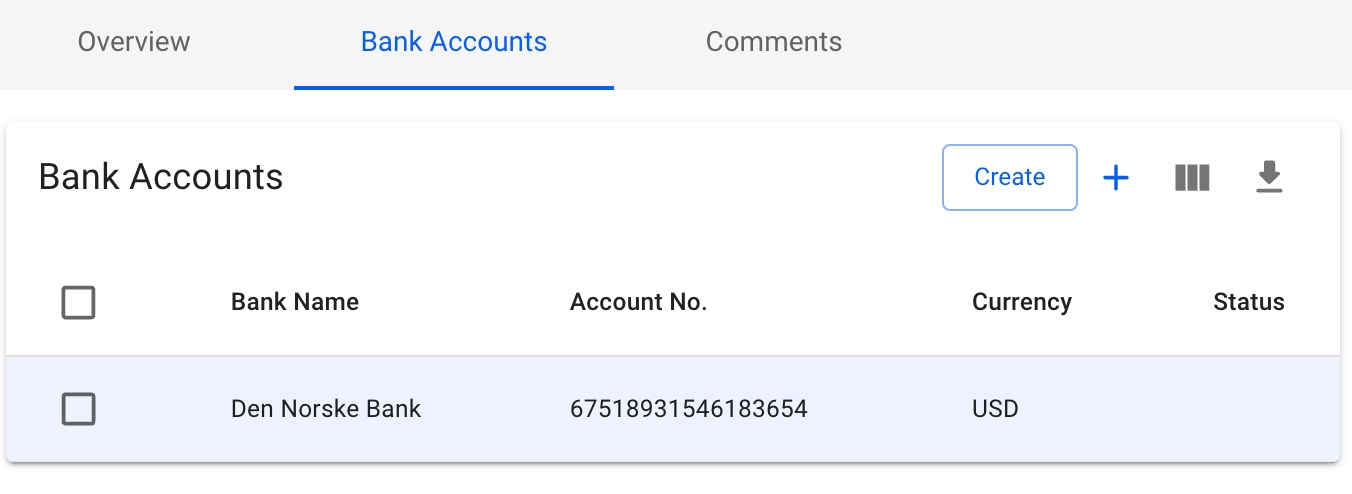Screen dimensions: 1352x494
Task: Toggle the select-all header checkbox
Action: [x=78, y=302]
